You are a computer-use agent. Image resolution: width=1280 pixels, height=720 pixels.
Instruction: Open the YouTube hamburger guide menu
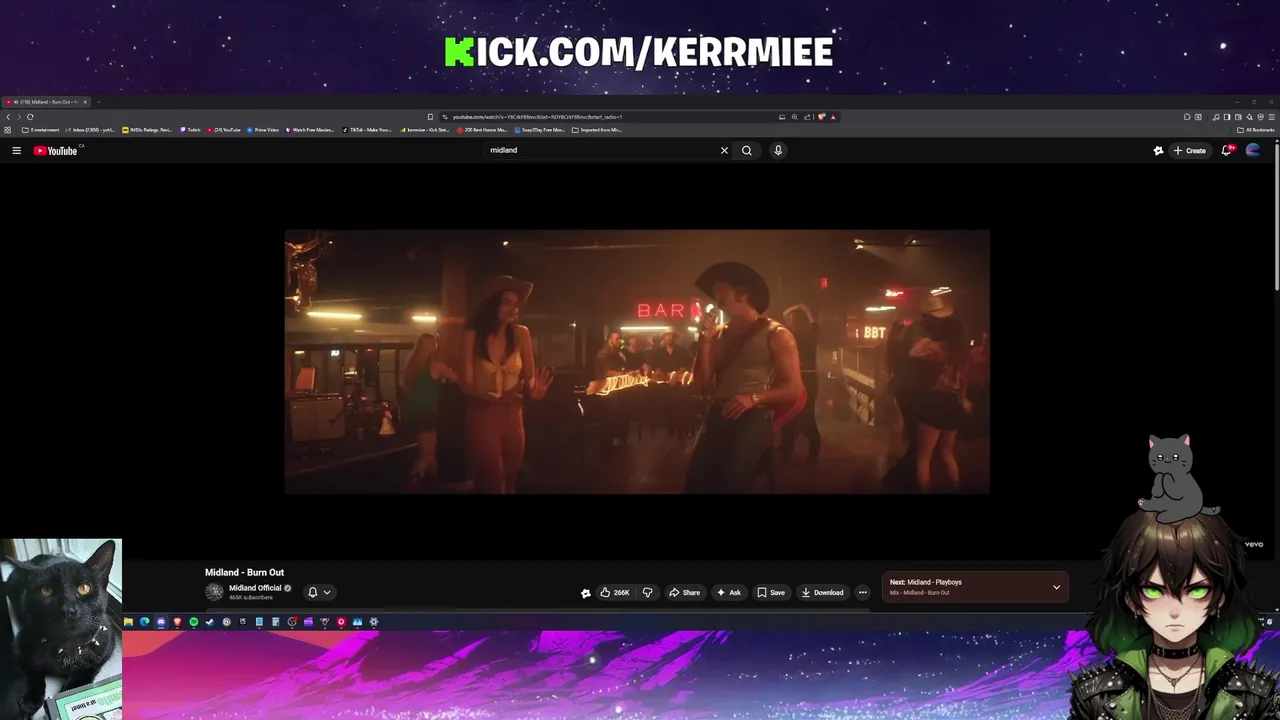tap(16, 150)
